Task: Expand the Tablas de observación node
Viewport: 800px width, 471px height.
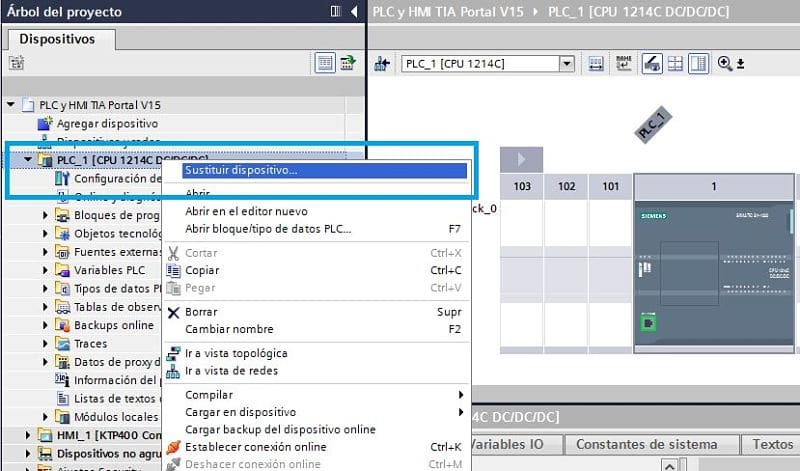Action: (45, 307)
